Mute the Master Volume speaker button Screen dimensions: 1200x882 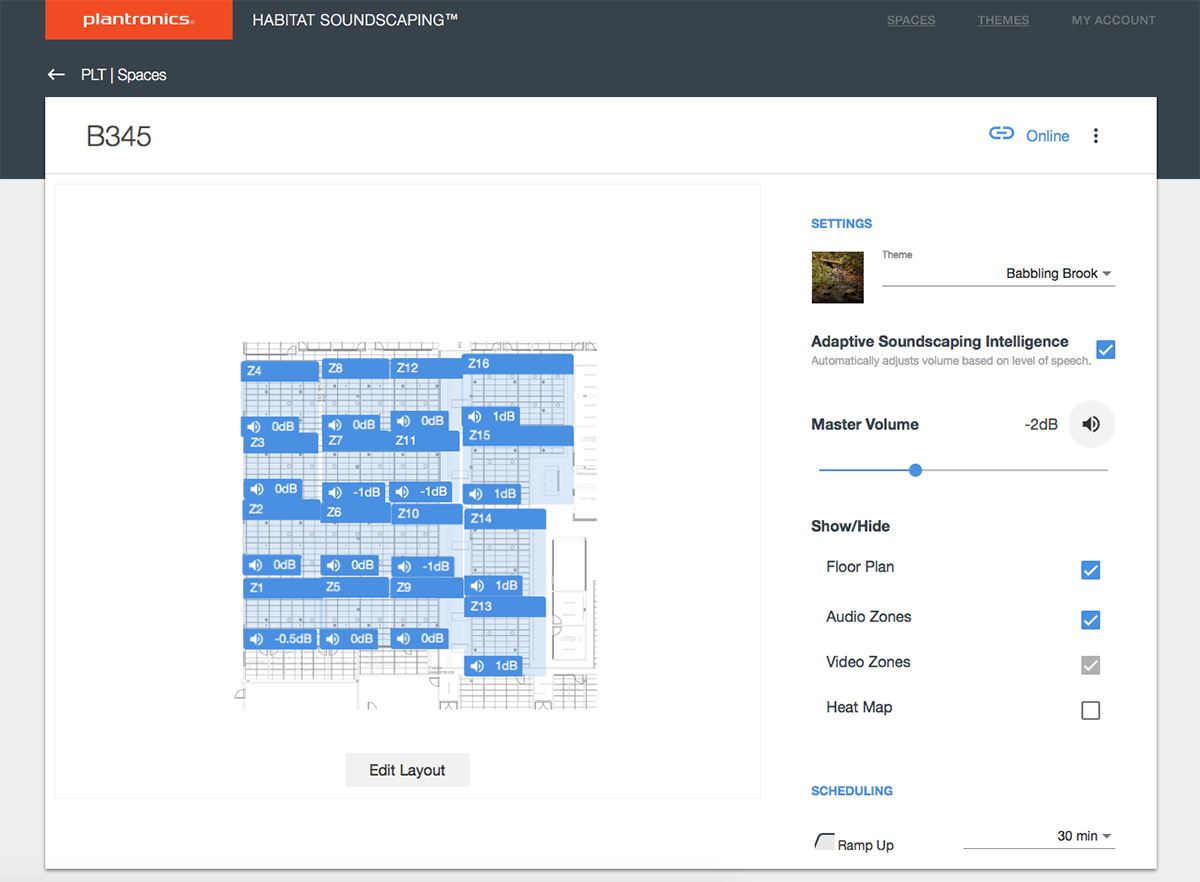click(x=1091, y=424)
